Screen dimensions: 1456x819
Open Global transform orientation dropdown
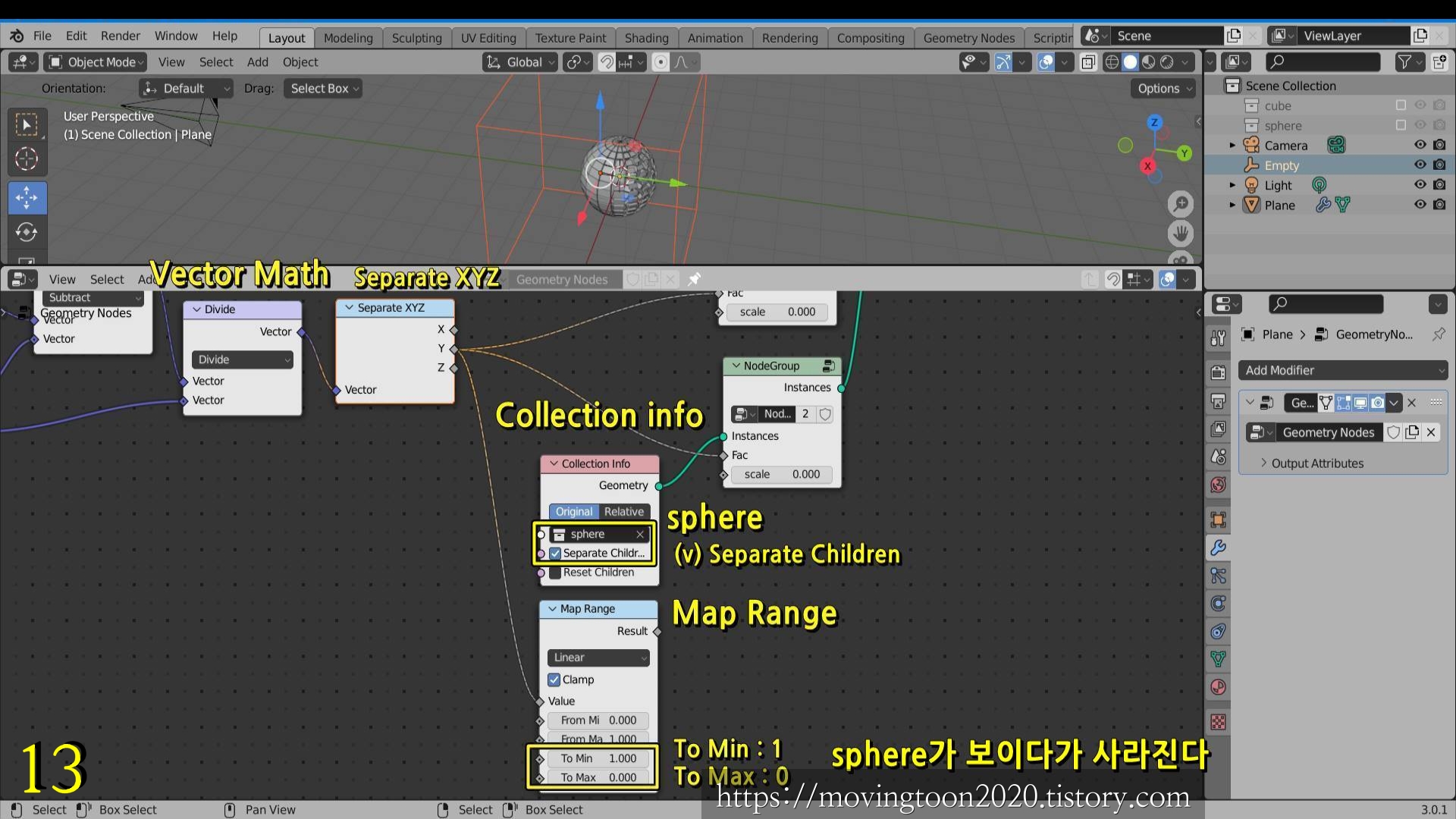520,62
